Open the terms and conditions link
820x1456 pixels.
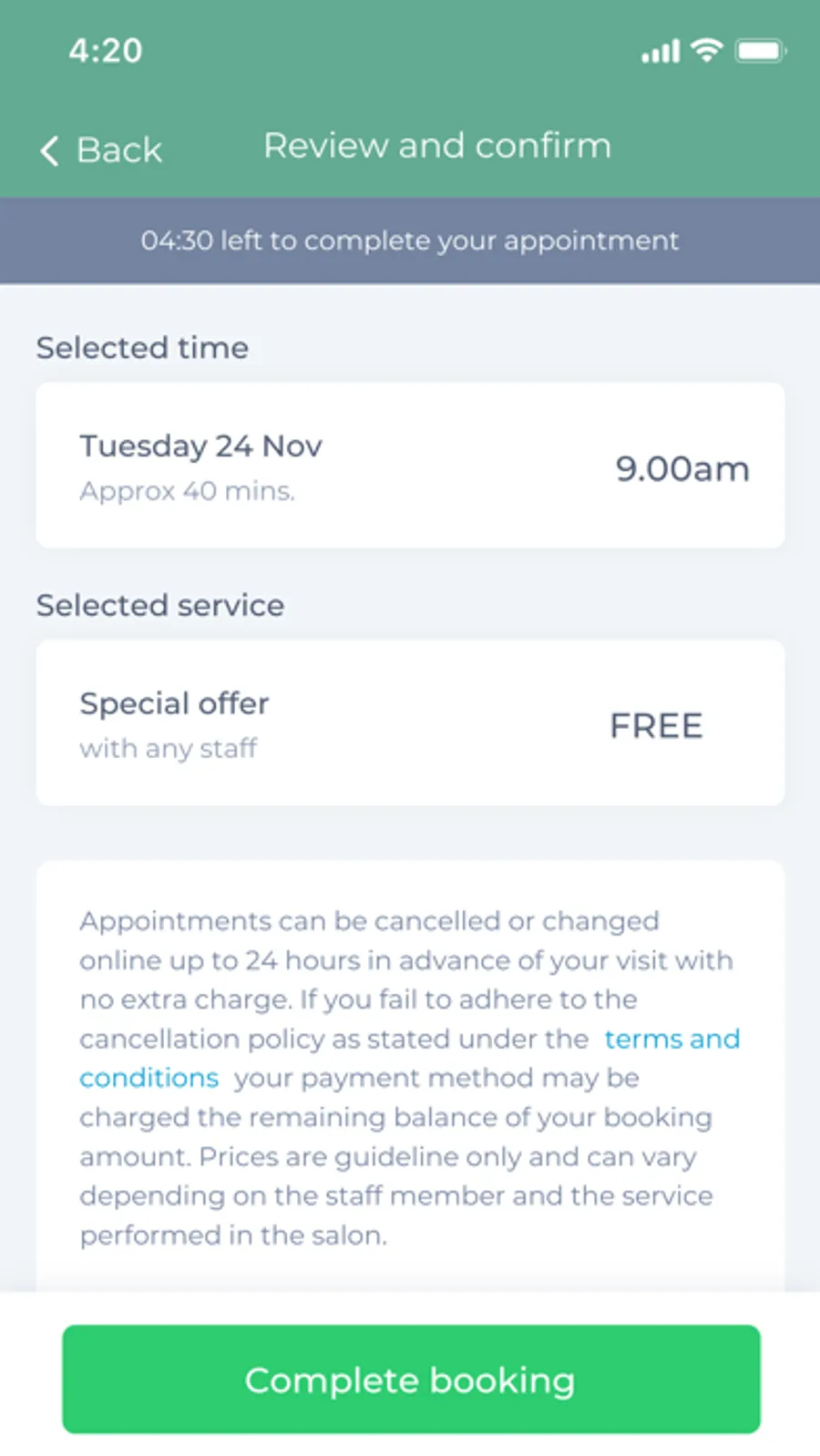coord(671,1039)
